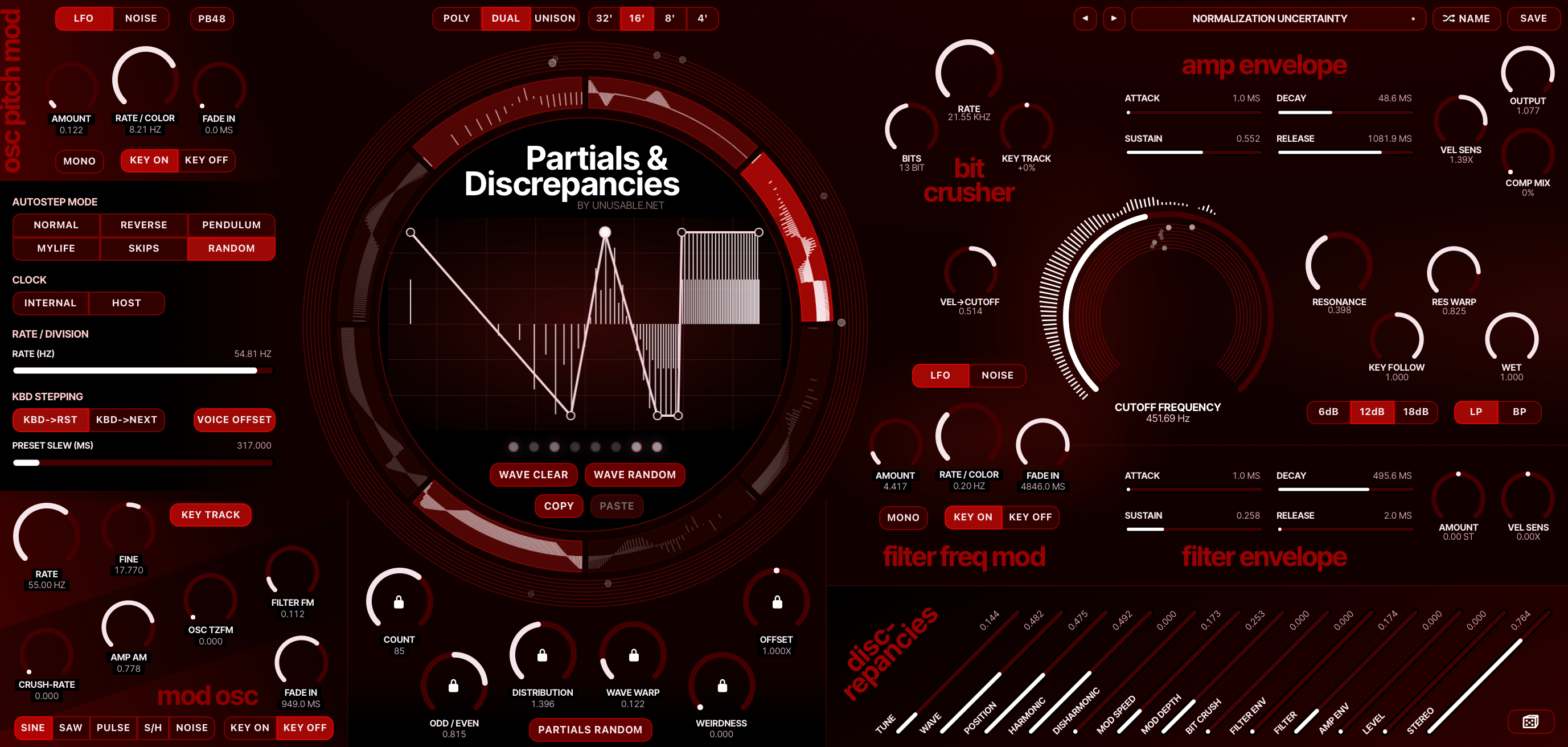Click WAVE CLEAR button
The height and width of the screenshot is (747, 1568).
tap(533, 475)
